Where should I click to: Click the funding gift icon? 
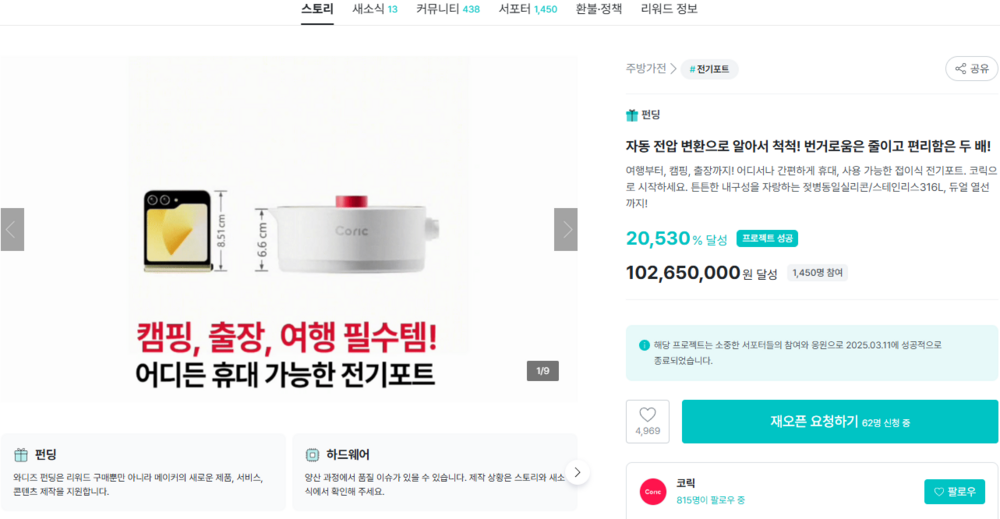coord(632,115)
